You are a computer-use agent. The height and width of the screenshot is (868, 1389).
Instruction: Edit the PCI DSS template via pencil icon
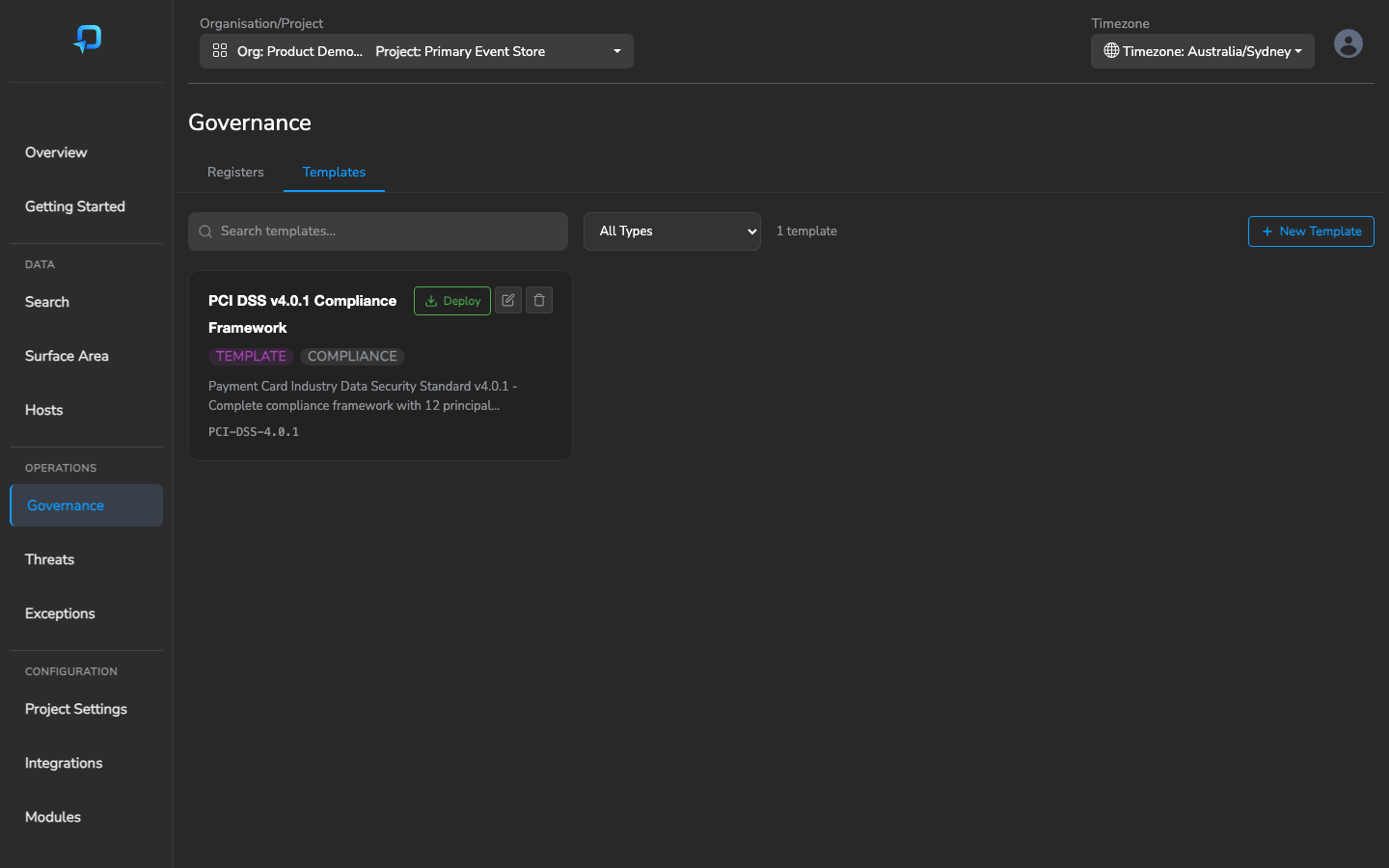[x=508, y=300]
